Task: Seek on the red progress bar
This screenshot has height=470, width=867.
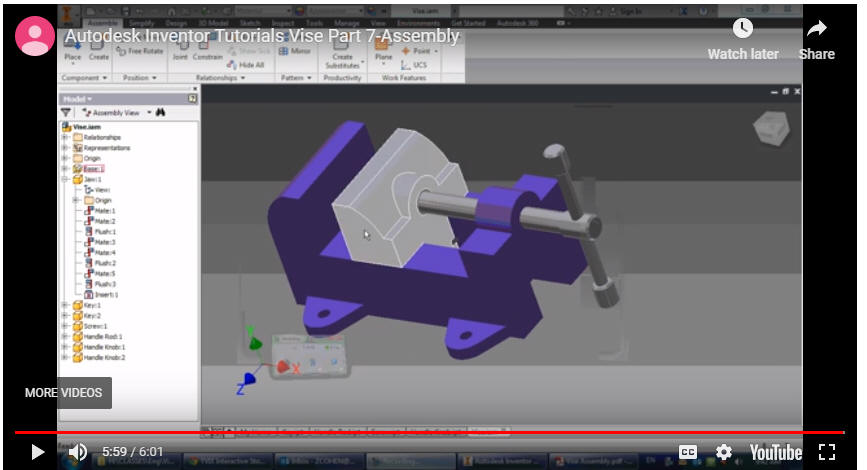Action: click(x=400, y=433)
